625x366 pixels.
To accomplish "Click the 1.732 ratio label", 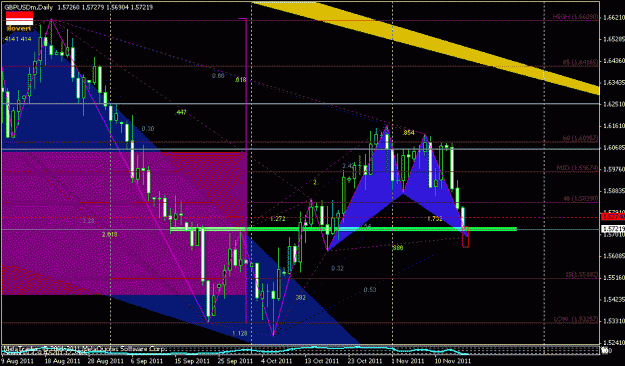I will [434, 218].
